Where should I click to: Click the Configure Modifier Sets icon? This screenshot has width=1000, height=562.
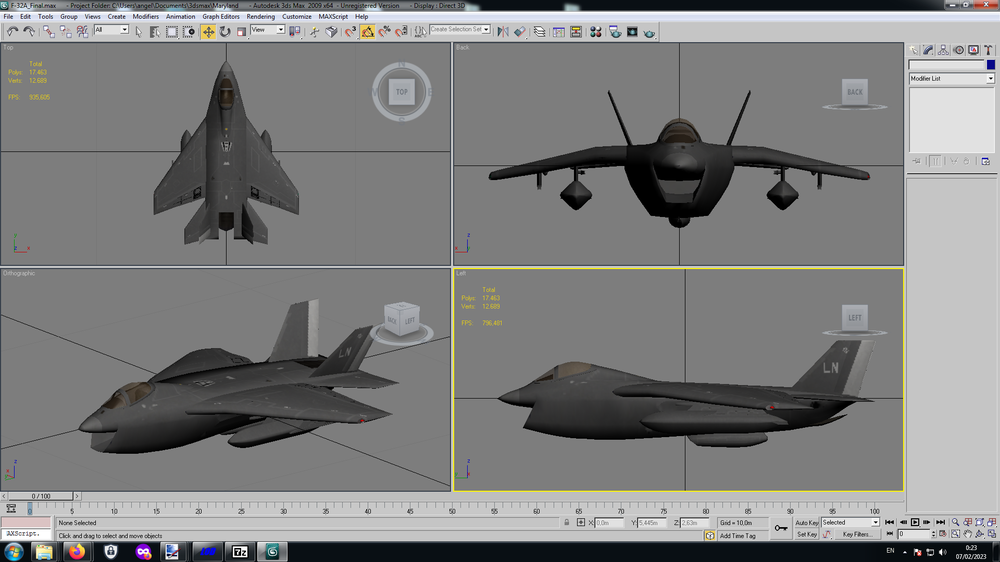click(985, 161)
